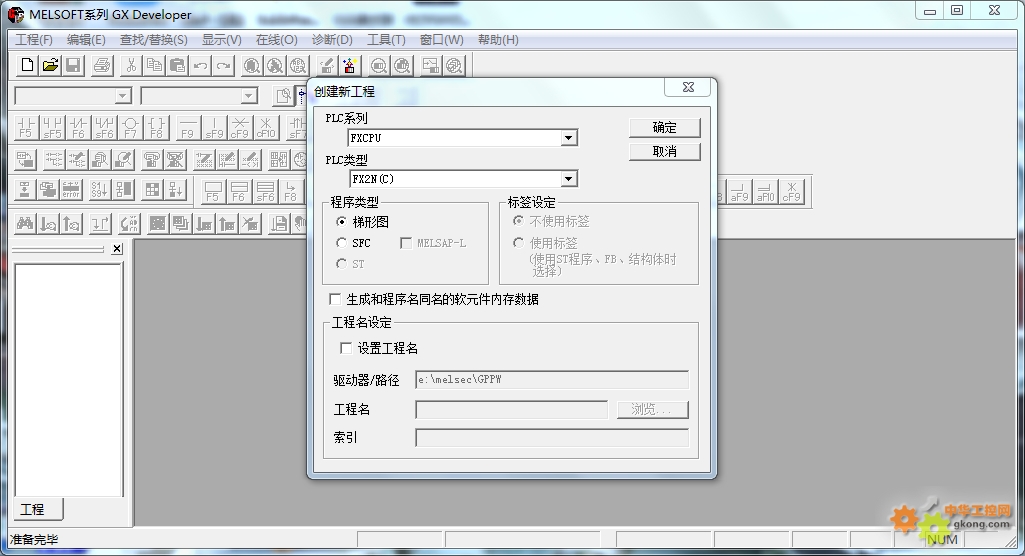This screenshot has height=556, width=1025.
Task: Click the sF5 parallel open contact icon
Action: (52, 128)
